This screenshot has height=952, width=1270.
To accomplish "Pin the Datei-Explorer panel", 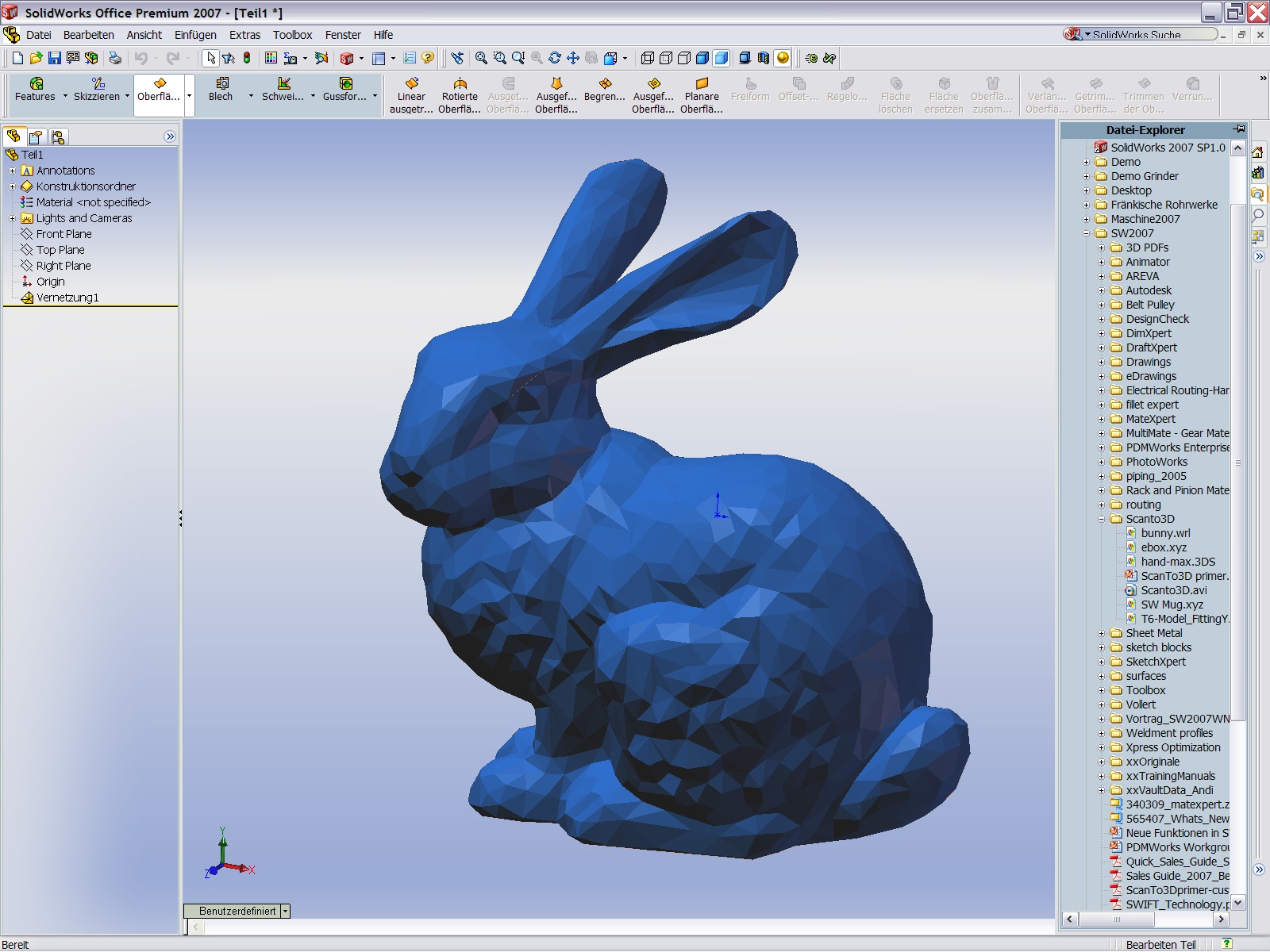I will pos(1240,129).
